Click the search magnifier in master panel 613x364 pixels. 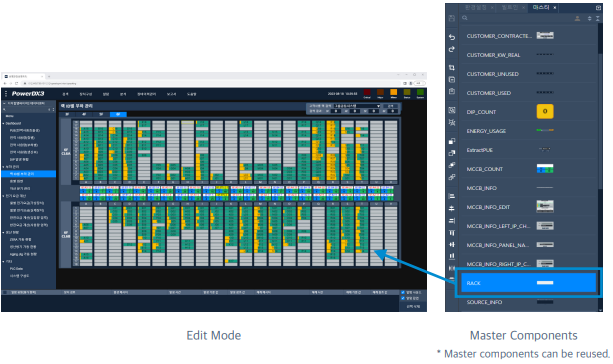[465, 18]
